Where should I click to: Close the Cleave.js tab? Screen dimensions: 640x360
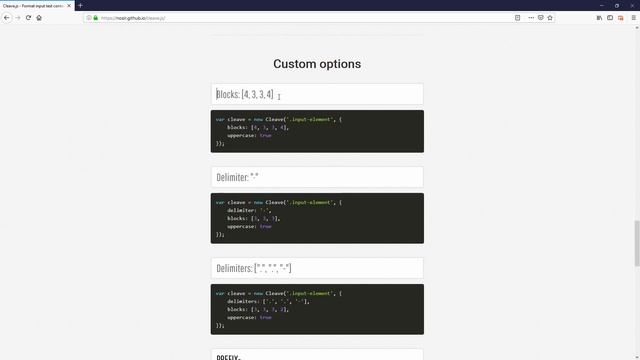pyautogui.click(x=69, y=6)
